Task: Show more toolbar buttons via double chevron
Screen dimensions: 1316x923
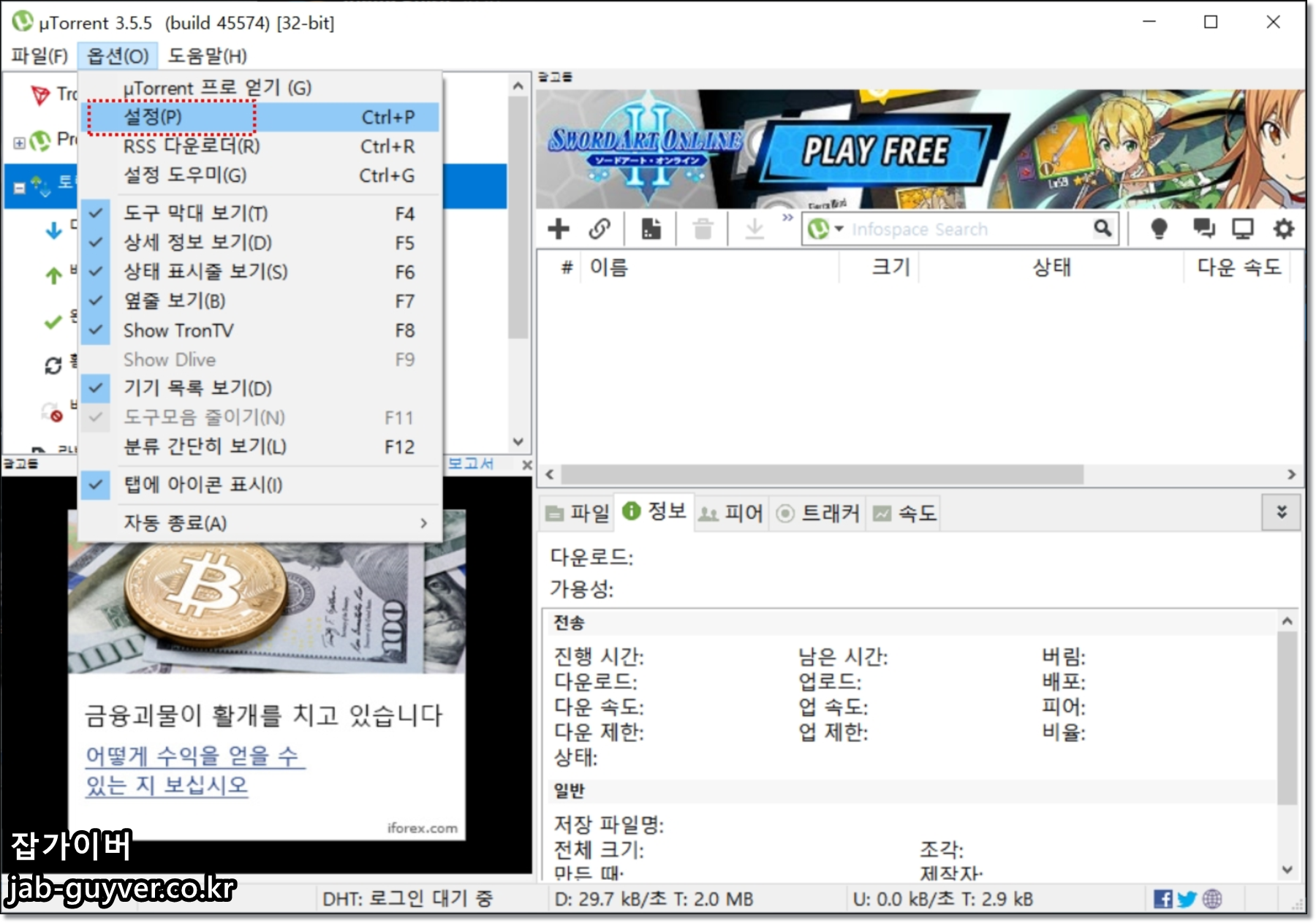Action: [787, 218]
